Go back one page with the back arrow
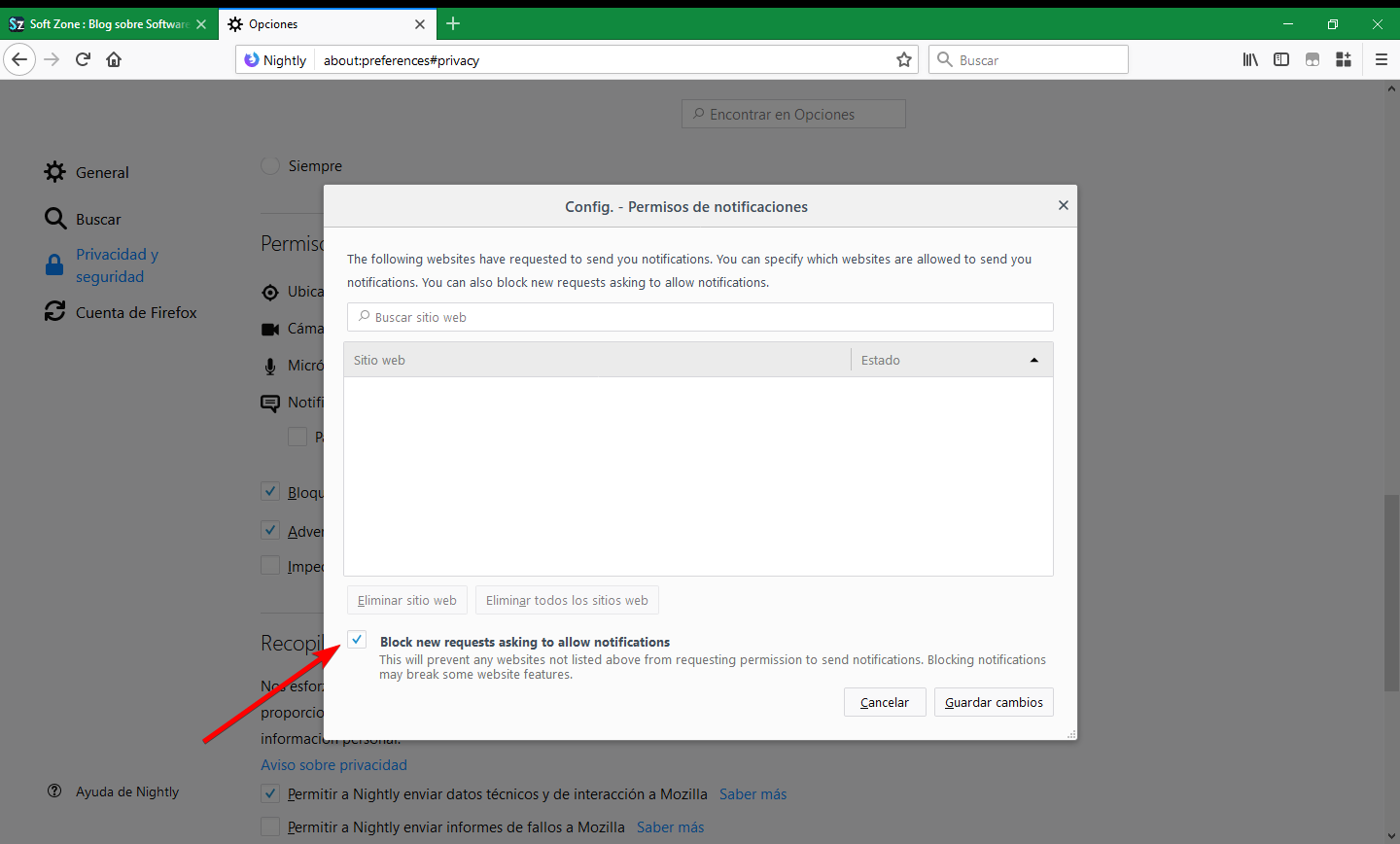 [19, 59]
